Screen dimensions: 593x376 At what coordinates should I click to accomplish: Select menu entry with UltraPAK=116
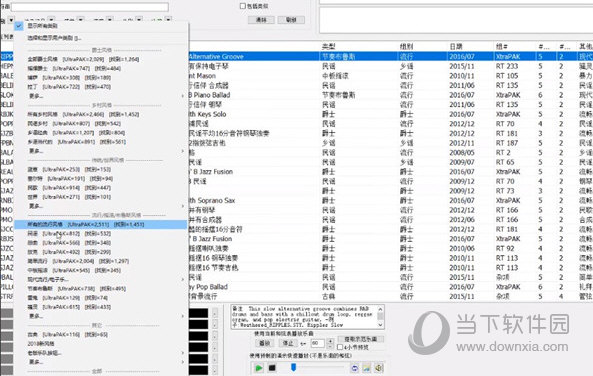coord(101,334)
